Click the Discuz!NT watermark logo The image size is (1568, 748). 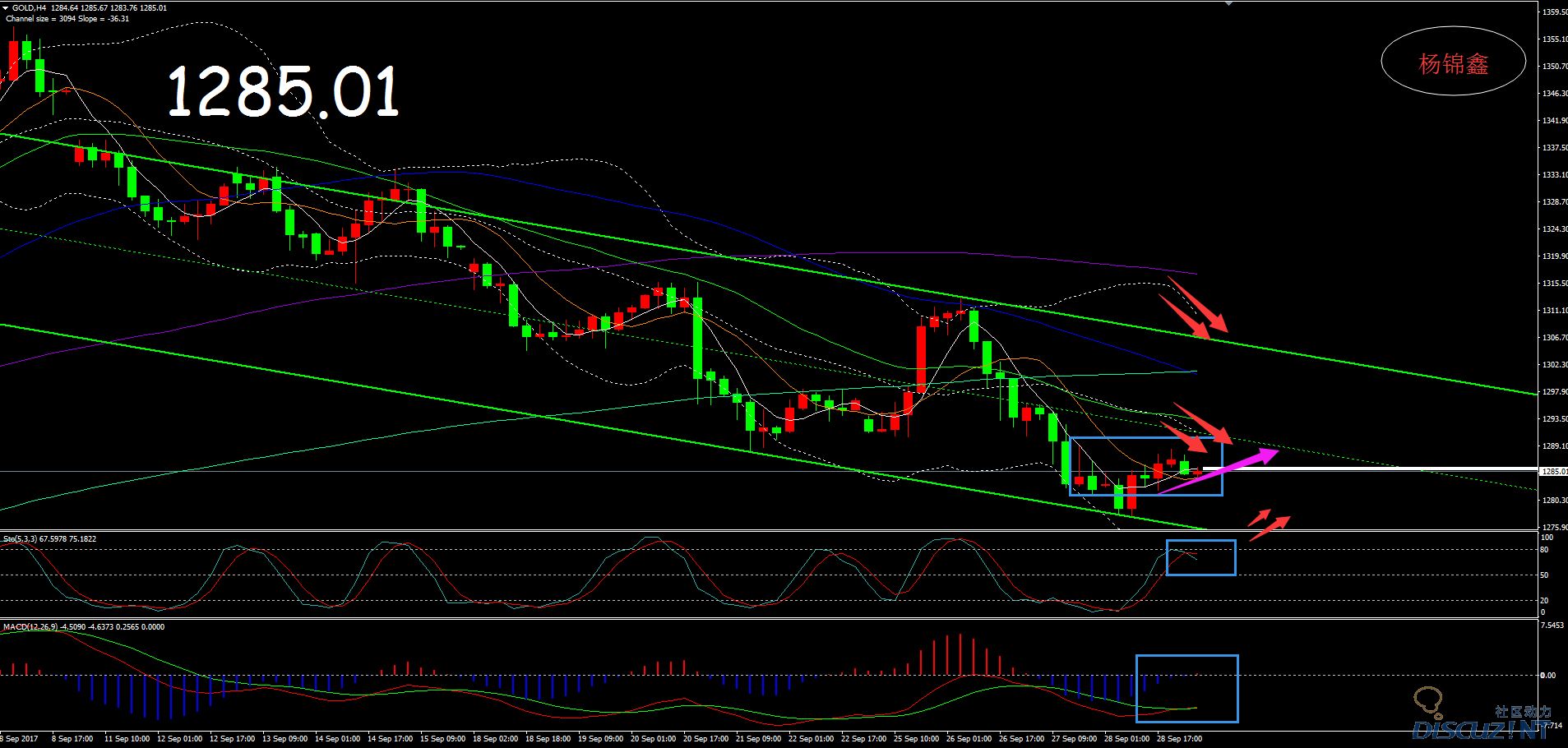[x=1480, y=729]
